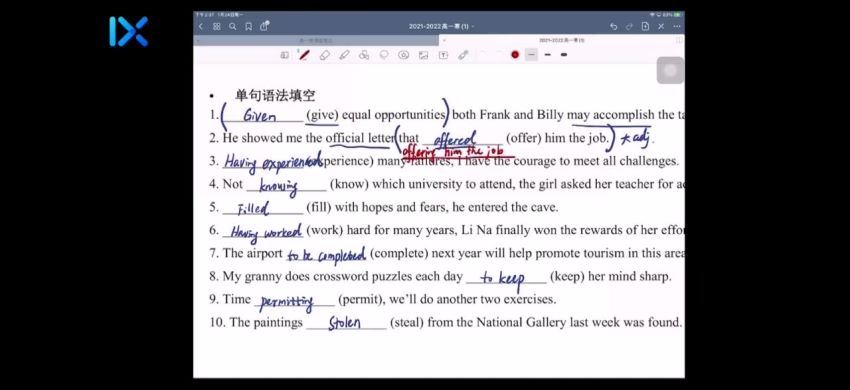This screenshot has height=390, width=850.
Task: Tap "(permit)" in sentence 9
Action: click(362, 299)
